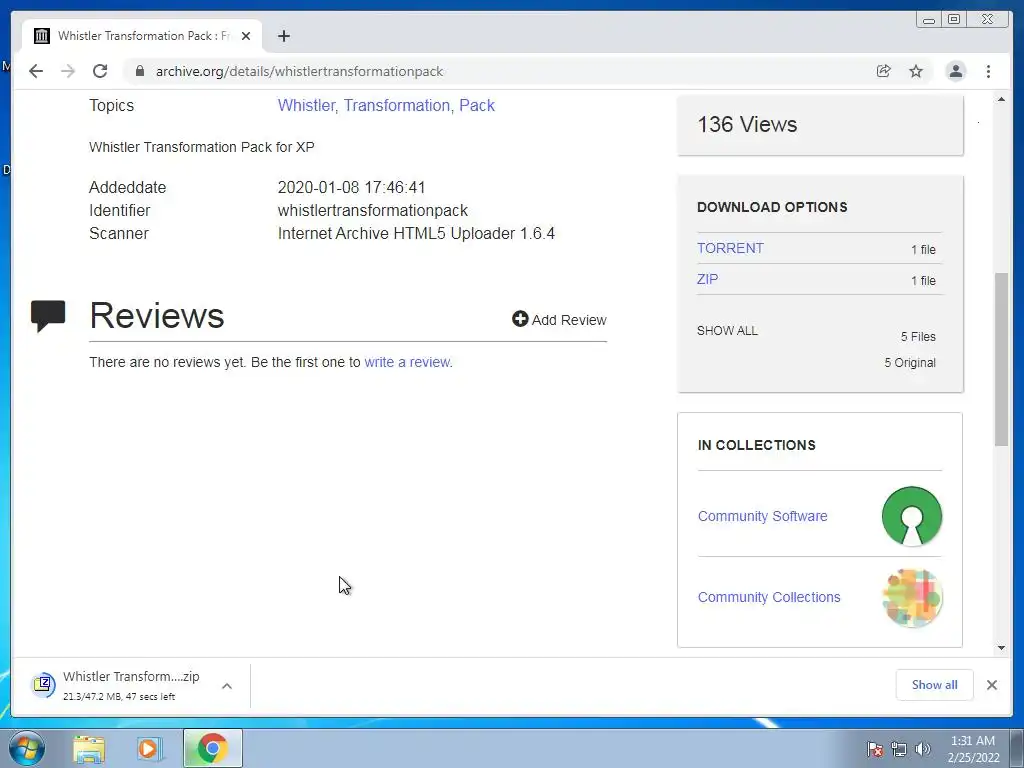
Task: Open the Community Collections link
Action: click(769, 597)
